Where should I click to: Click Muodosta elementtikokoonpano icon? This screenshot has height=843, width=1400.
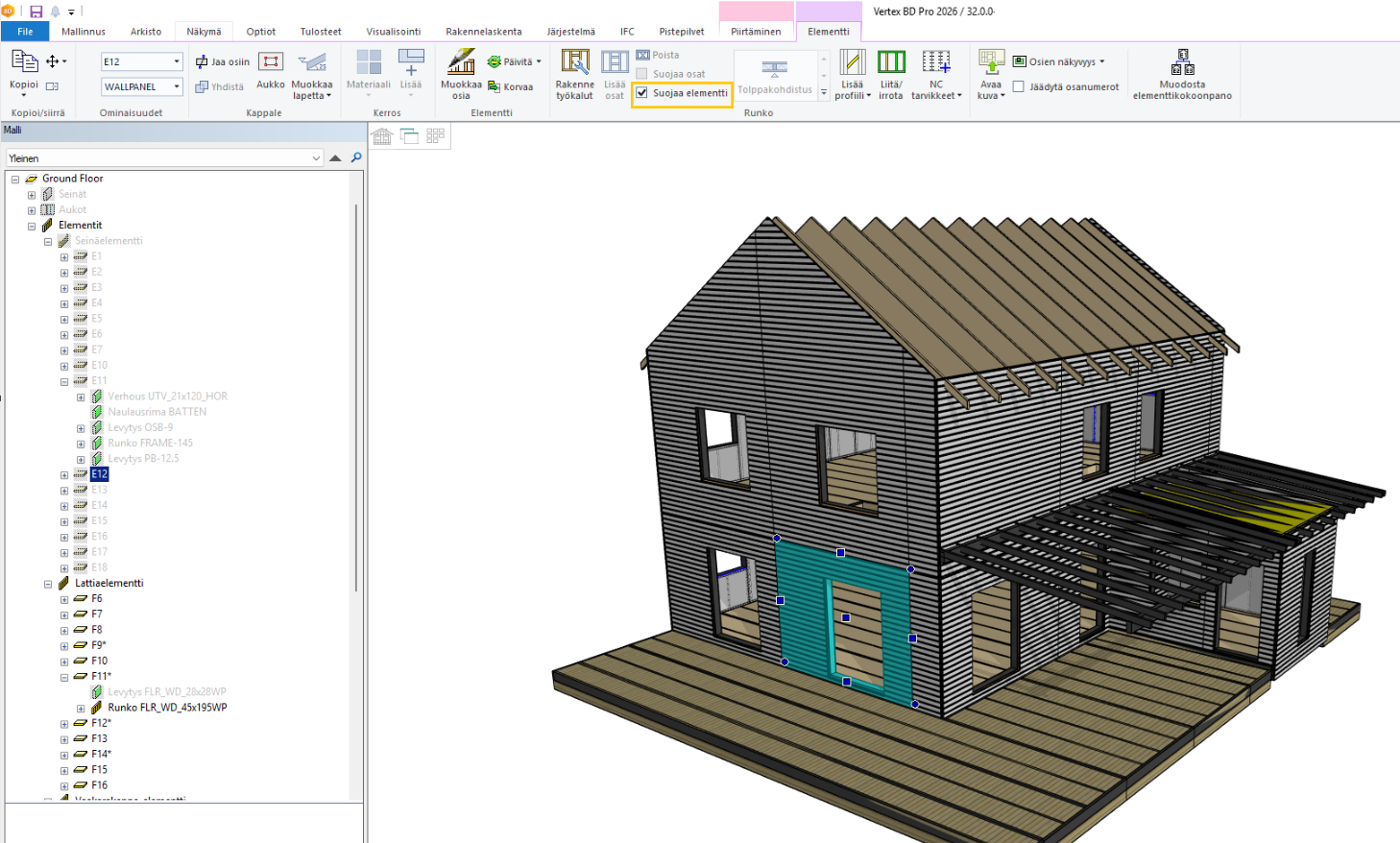1182,62
